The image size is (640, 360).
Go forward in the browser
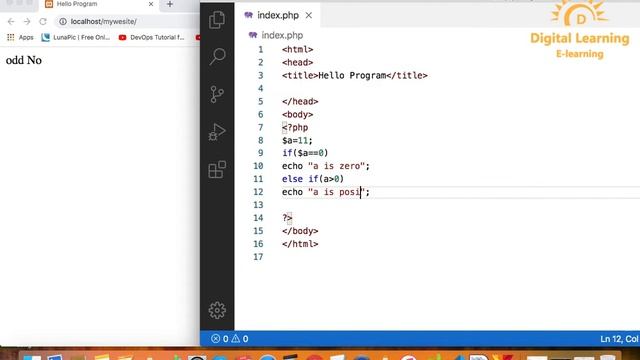[27, 21]
